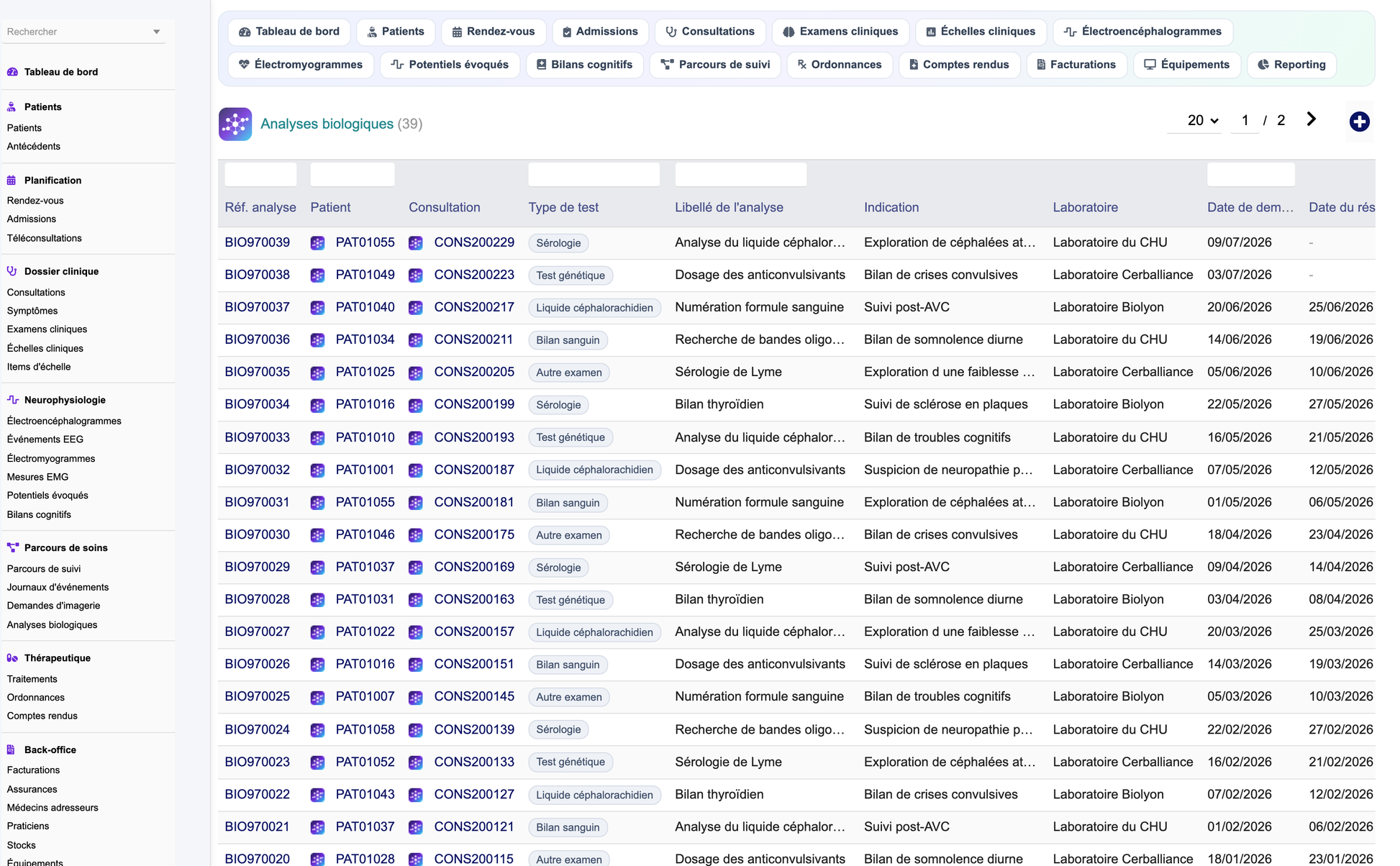Click patient icon next to PAT01034

(x=318, y=340)
